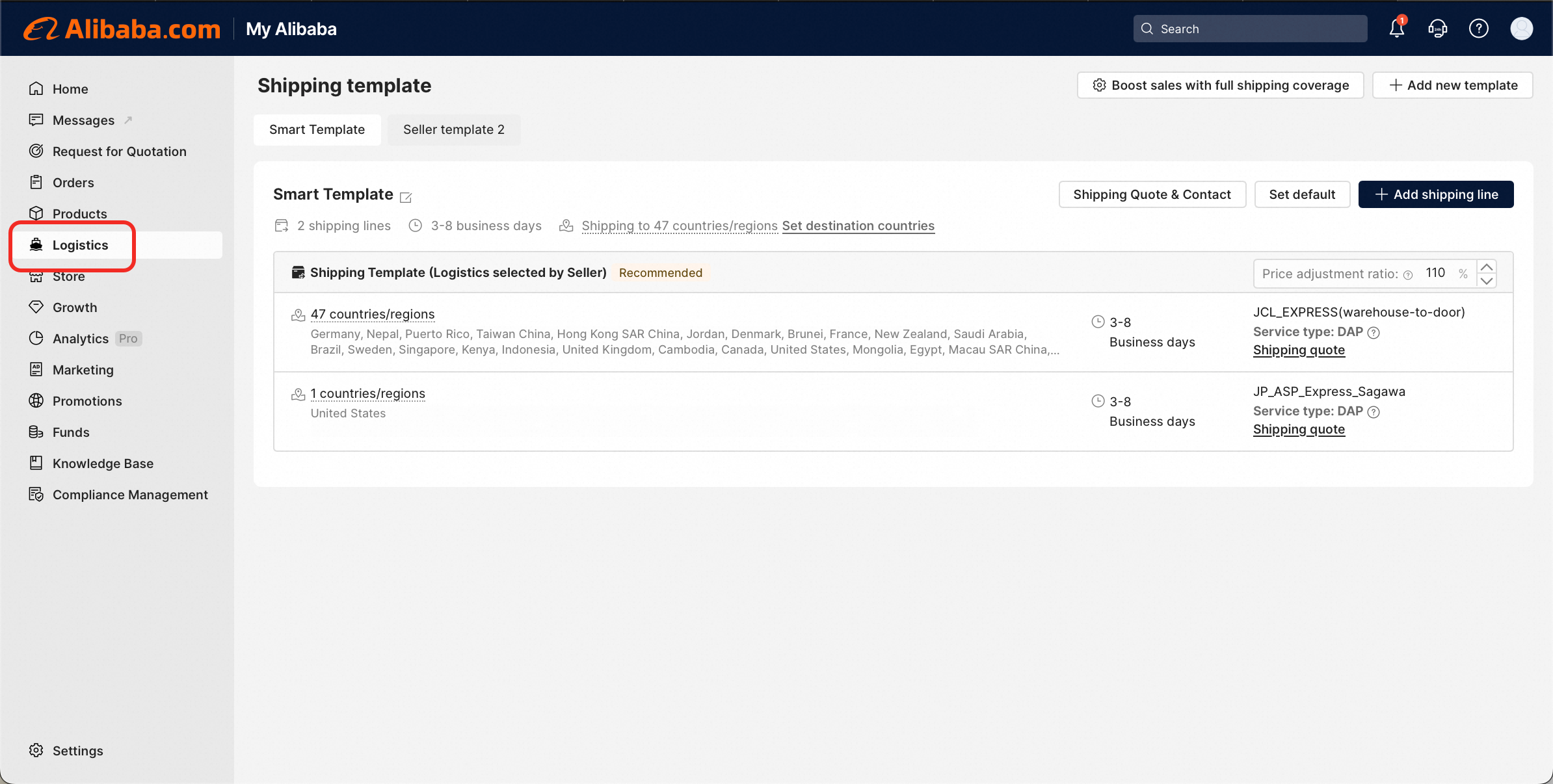Switch to the Smart Template tab
This screenshot has width=1553, height=784.
click(317, 129)
